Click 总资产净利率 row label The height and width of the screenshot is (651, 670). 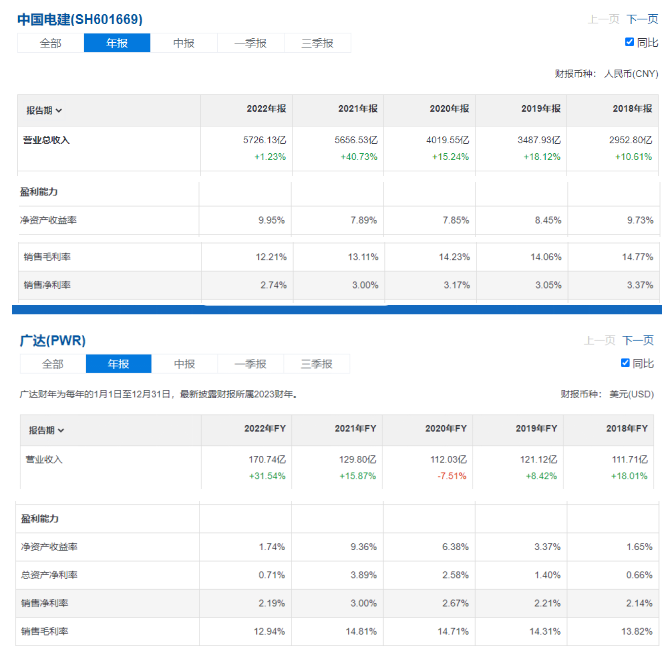(49, 575)
